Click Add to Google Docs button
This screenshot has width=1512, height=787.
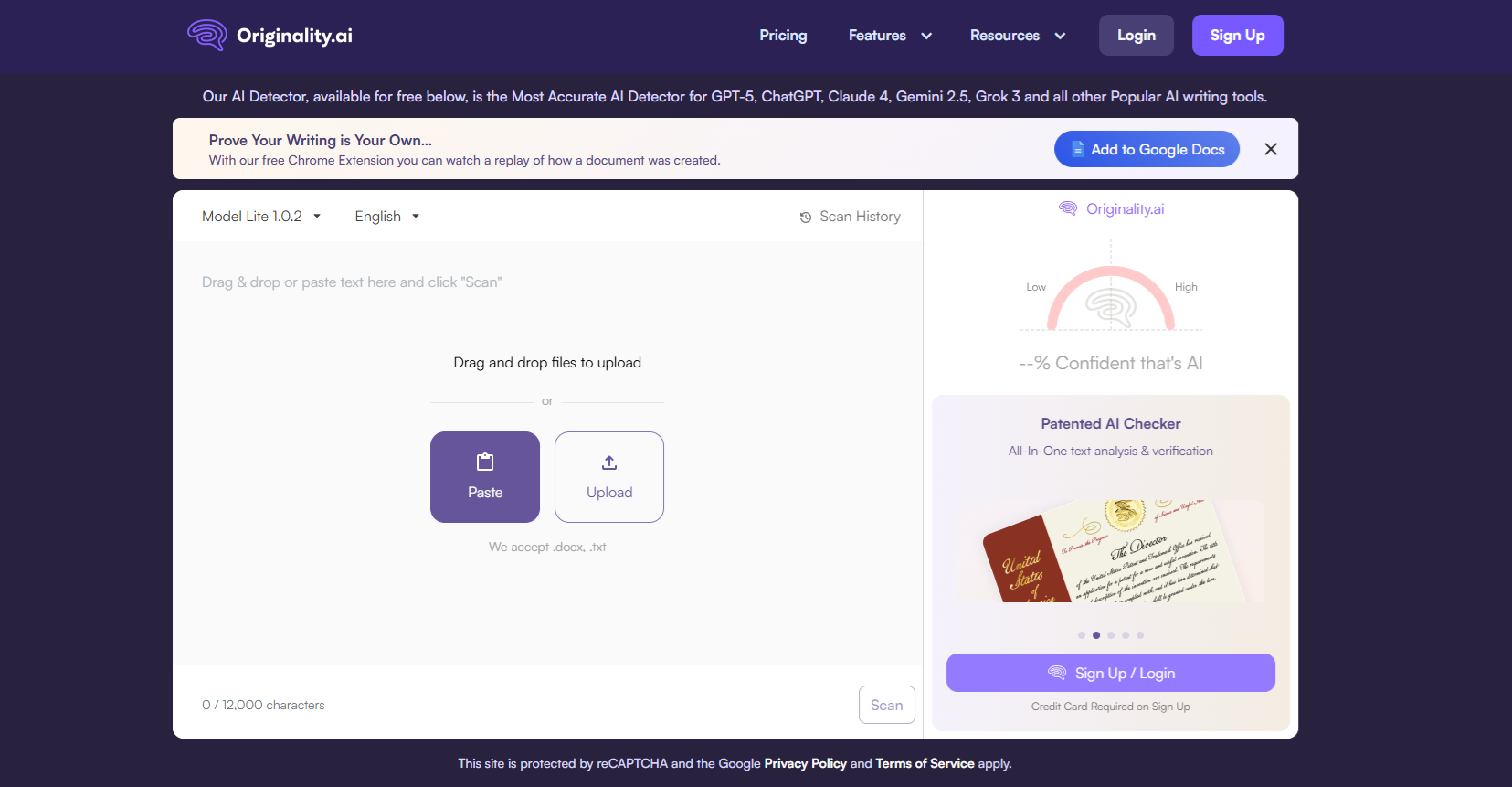pos(1147,149)
